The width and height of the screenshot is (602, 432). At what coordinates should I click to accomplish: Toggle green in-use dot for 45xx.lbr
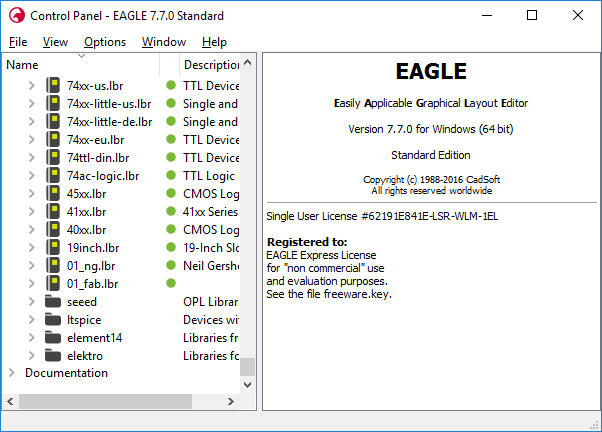(171, 194)
